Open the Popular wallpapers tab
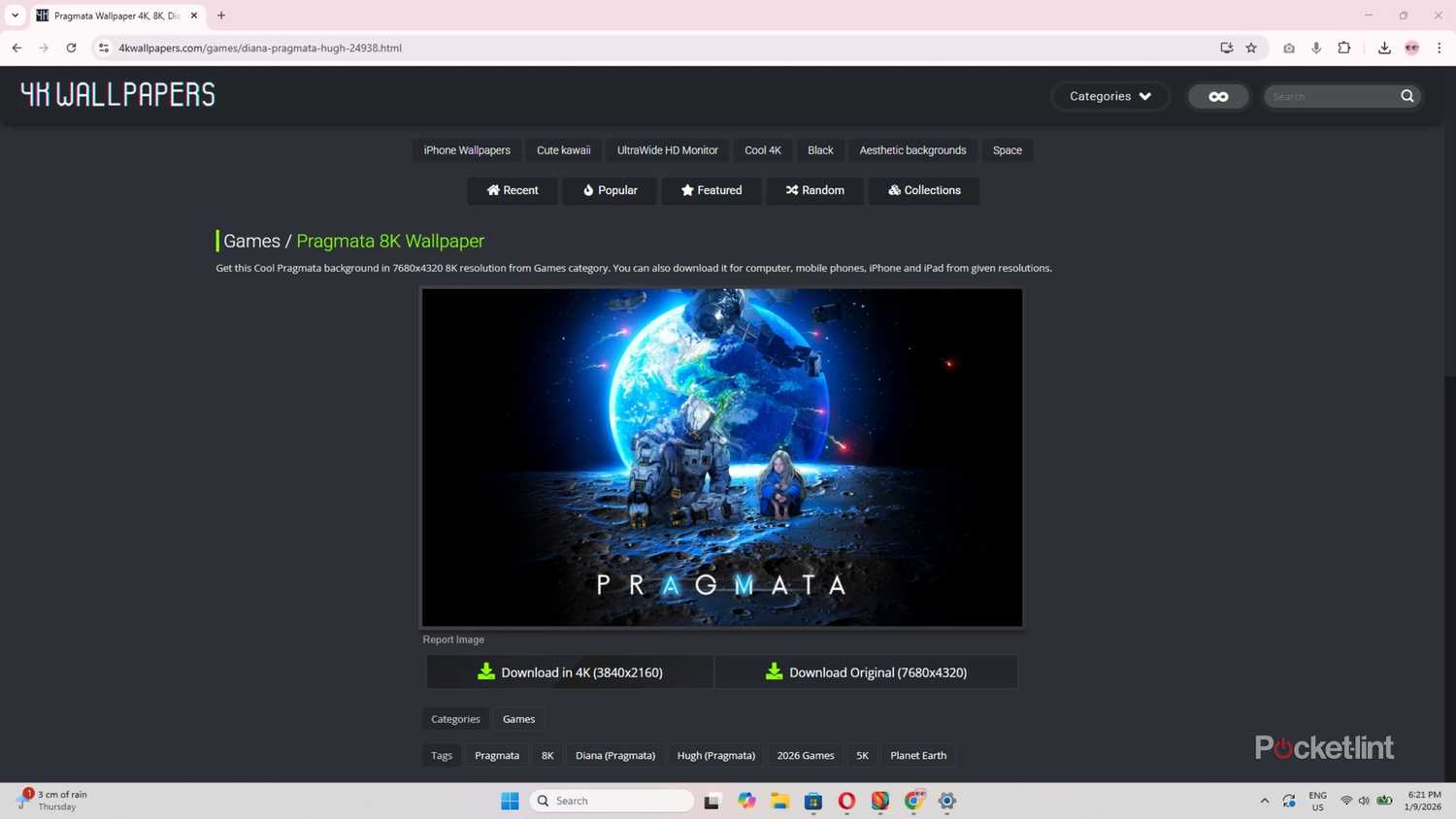This screenshot has height=819, width=1456. tap(610, 190)
